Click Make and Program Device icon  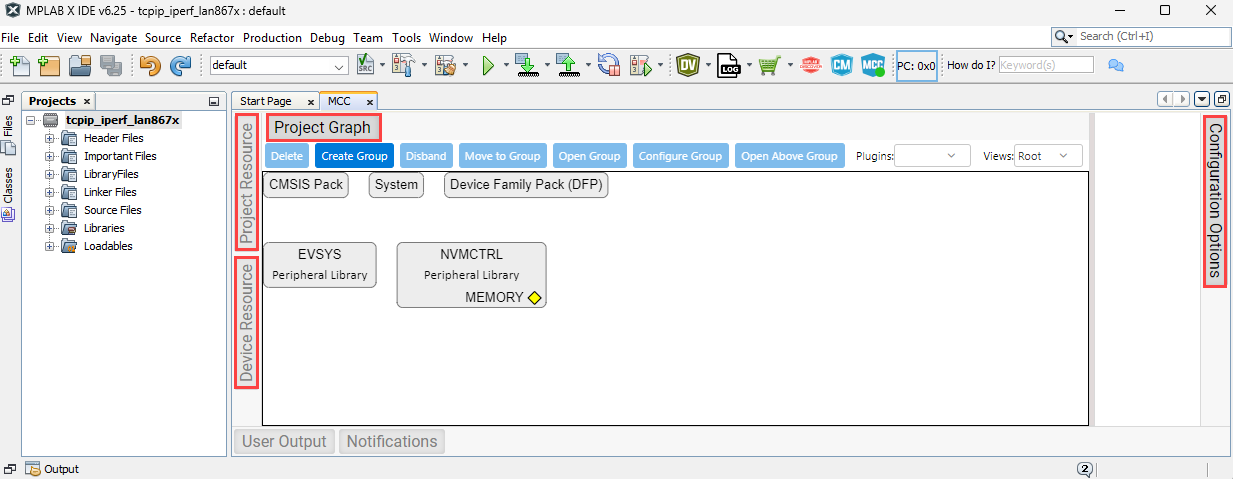(526, 65)
